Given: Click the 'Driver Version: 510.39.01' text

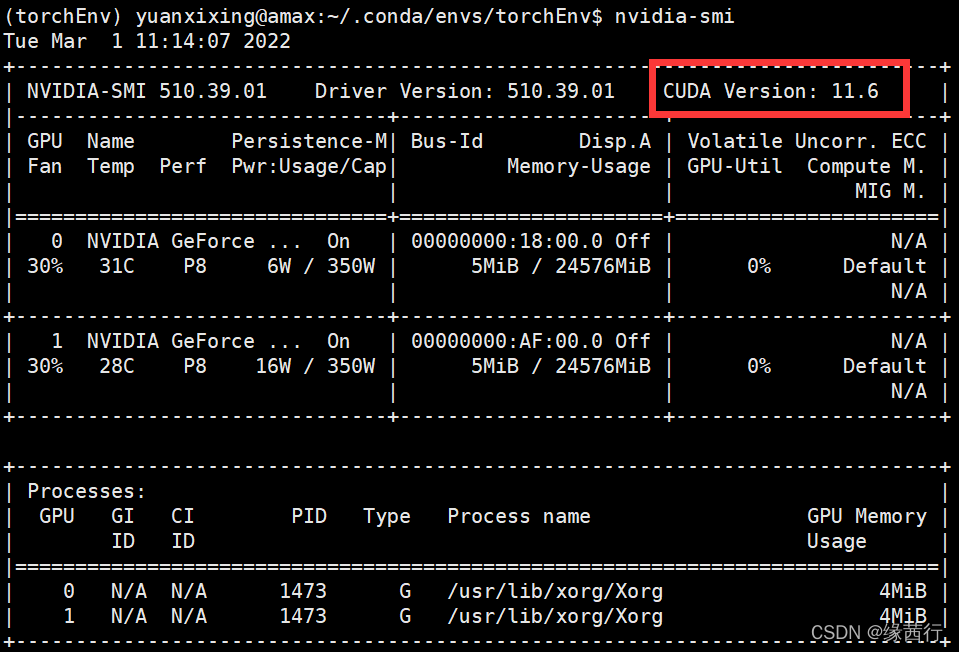Looking at the screenshot, I should [464, 91].
